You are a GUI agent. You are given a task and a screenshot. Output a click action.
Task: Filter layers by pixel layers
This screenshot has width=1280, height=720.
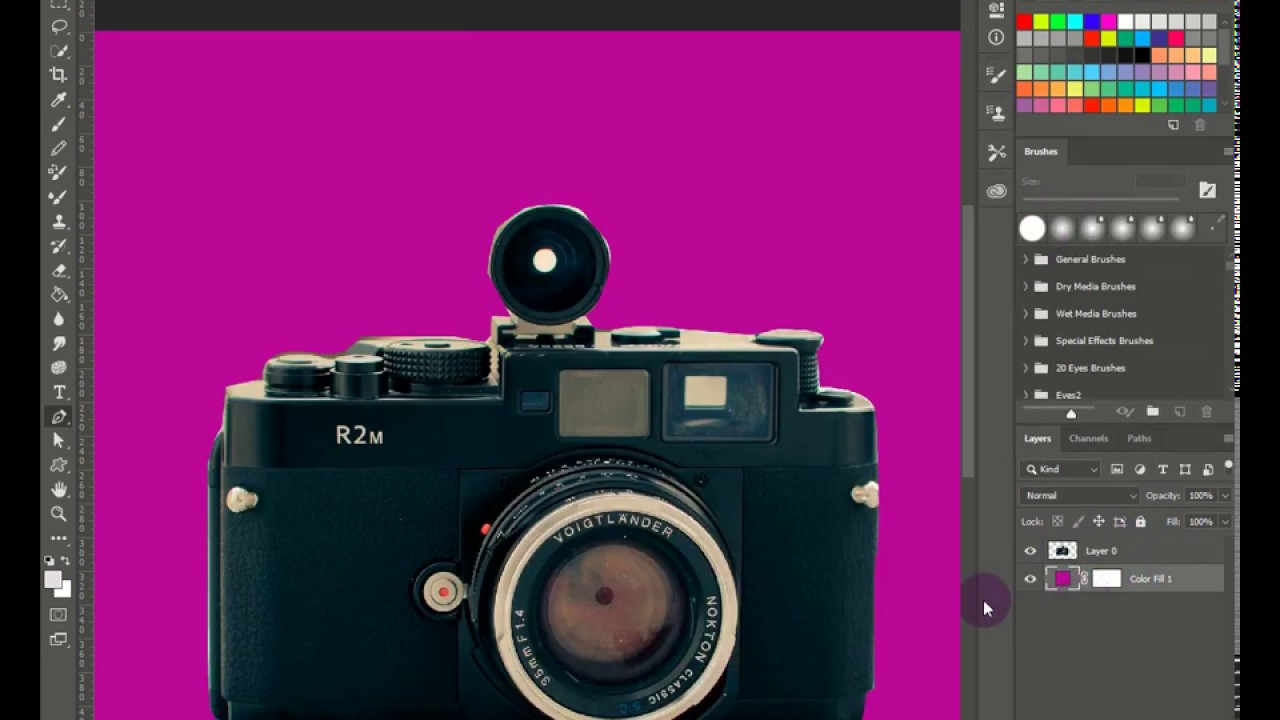click(x=1117, y=469)
